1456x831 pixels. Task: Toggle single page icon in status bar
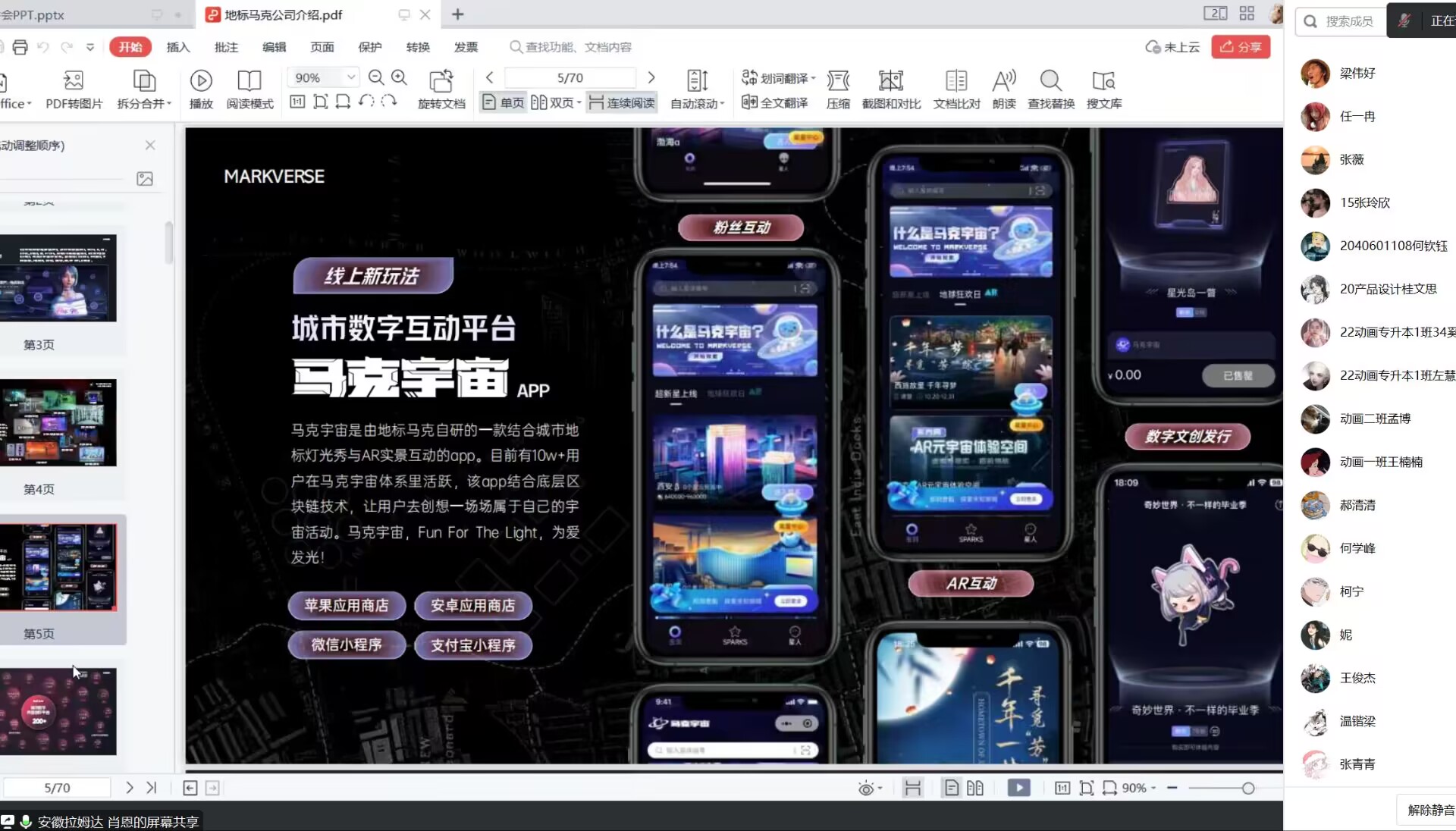click(x=952, y=789)
